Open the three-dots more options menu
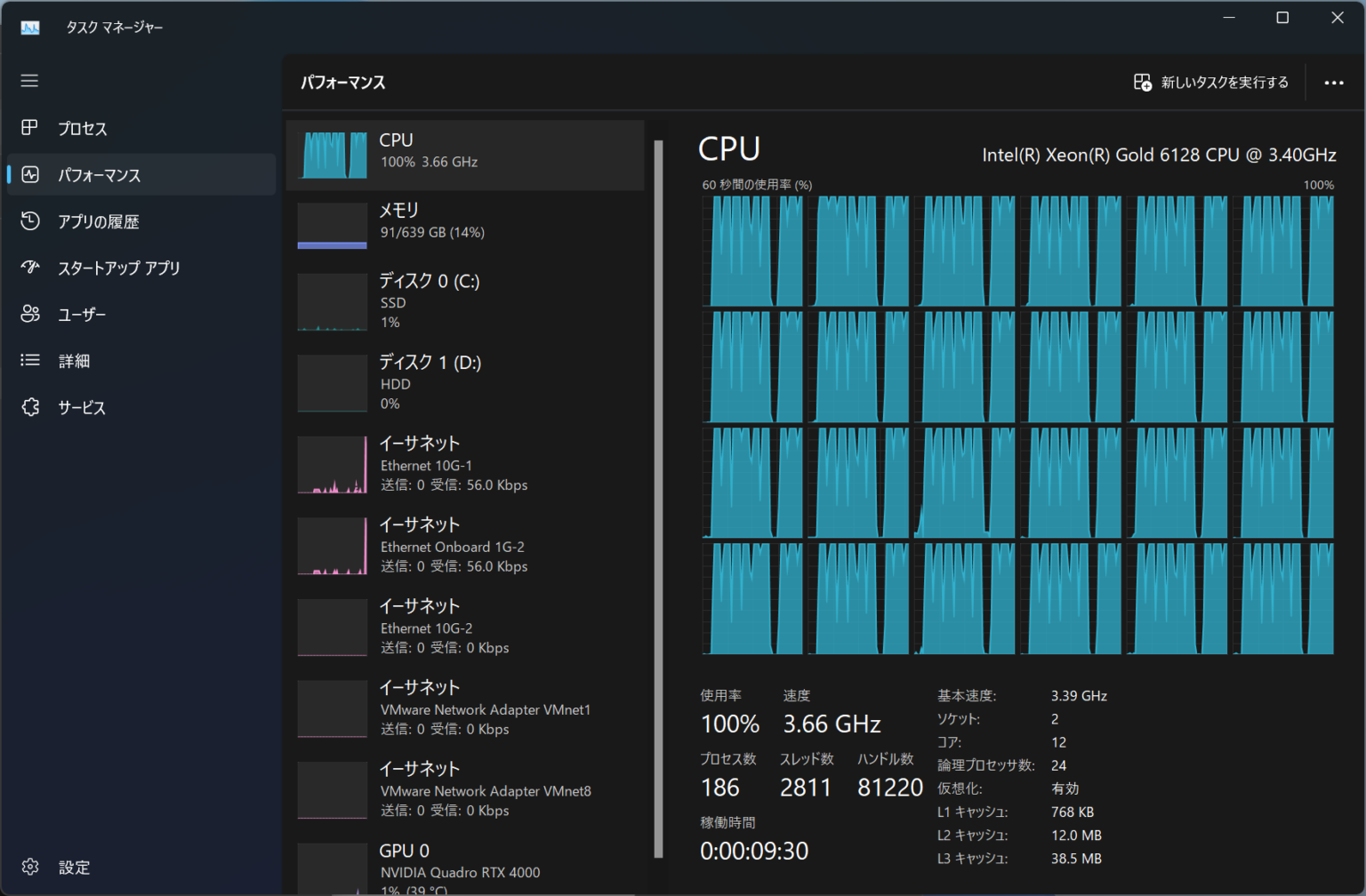Viewport: 1366px width, 896px height. [x=1333, y=83]
